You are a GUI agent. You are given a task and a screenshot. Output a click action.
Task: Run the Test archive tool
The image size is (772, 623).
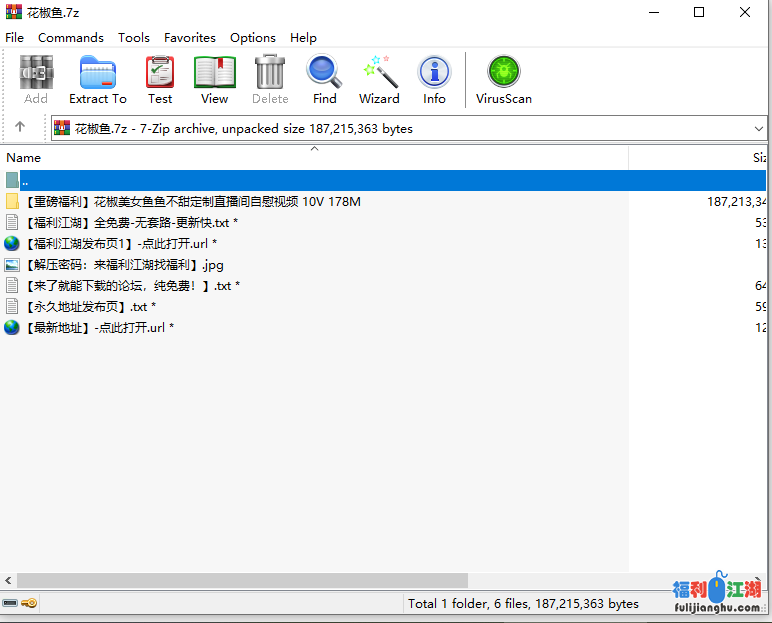[160, 79]
